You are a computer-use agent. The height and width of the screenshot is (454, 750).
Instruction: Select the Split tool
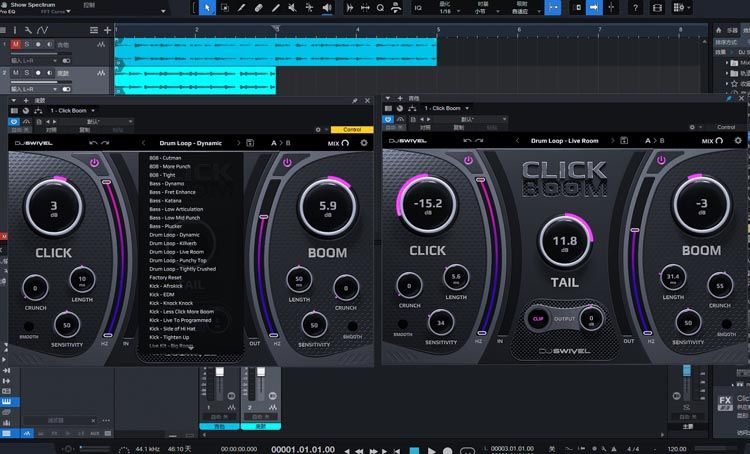click(x=242, y=8)
